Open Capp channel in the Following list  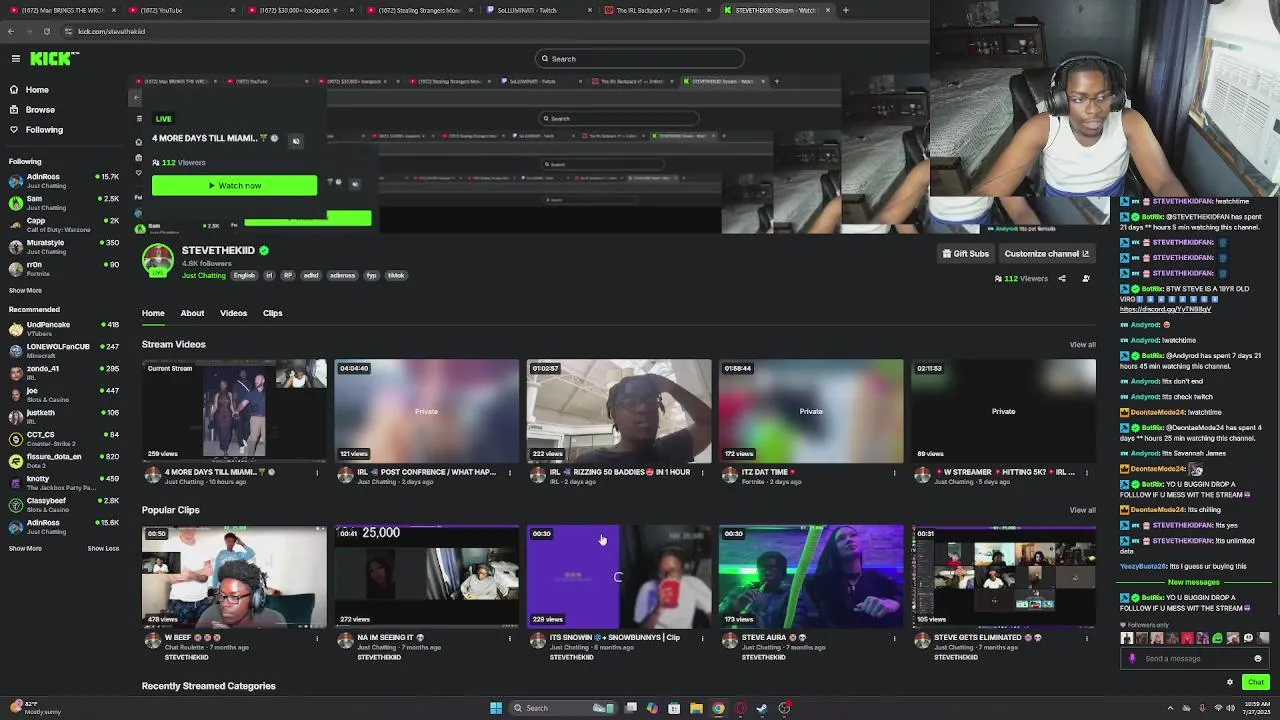tap(64, 225)
